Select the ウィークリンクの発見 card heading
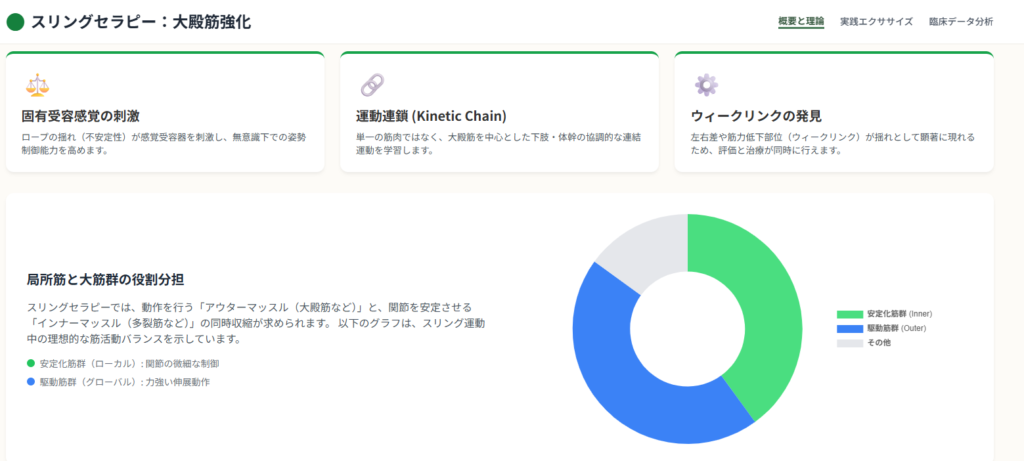Image resolution: width=1024 pixels, height=461 pixels. pos(756,116)
